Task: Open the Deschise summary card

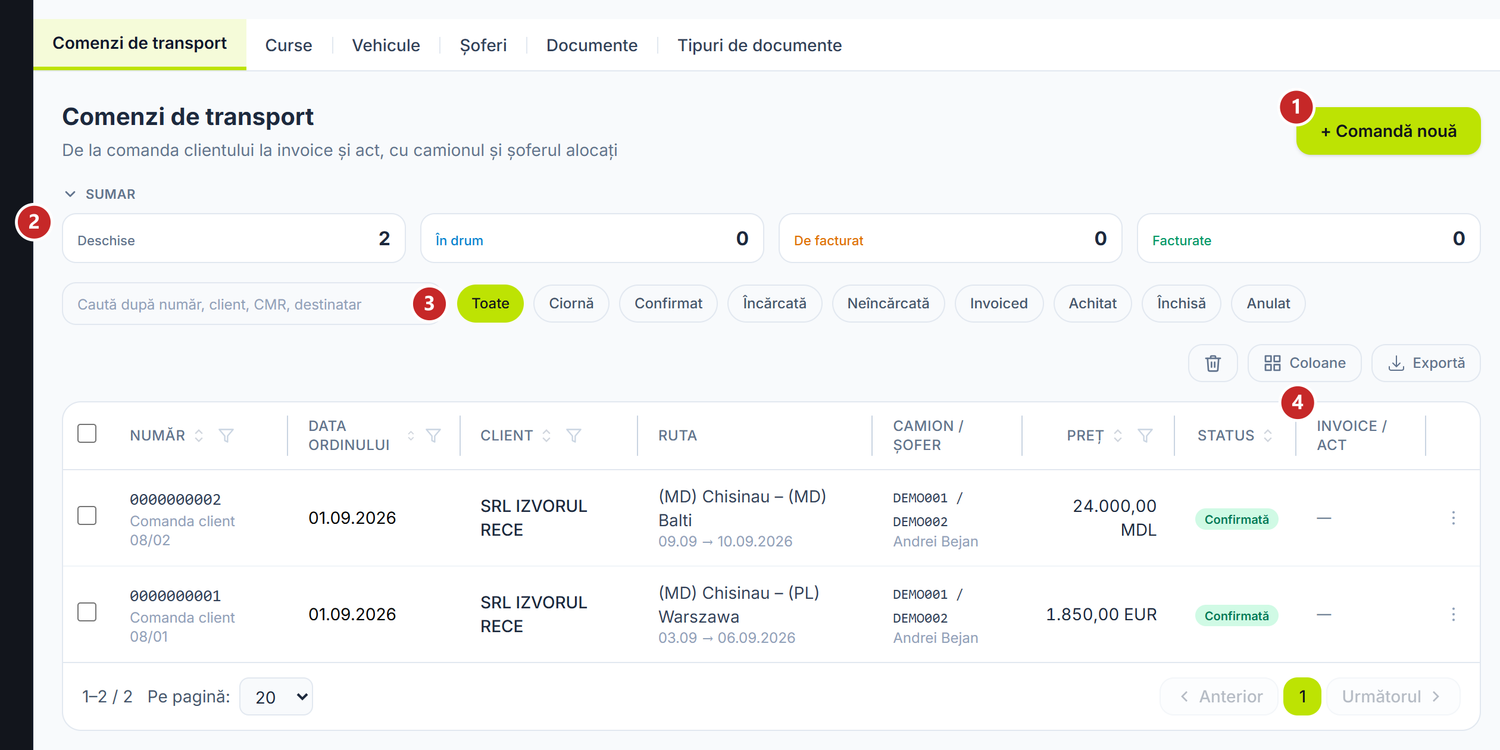Action: coord(234,239)
